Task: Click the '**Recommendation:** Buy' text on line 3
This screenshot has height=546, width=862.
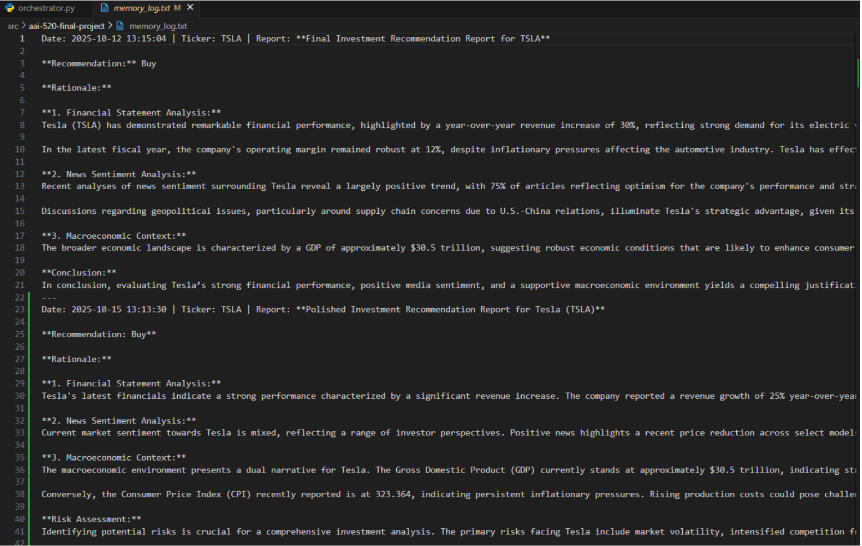Action: tap(99, 63)
